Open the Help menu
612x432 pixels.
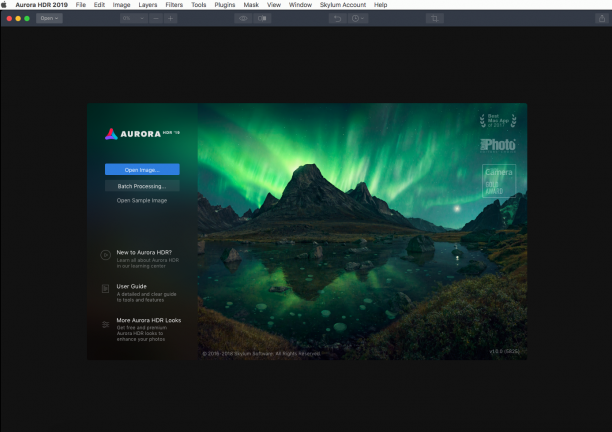tap(381, 5)
